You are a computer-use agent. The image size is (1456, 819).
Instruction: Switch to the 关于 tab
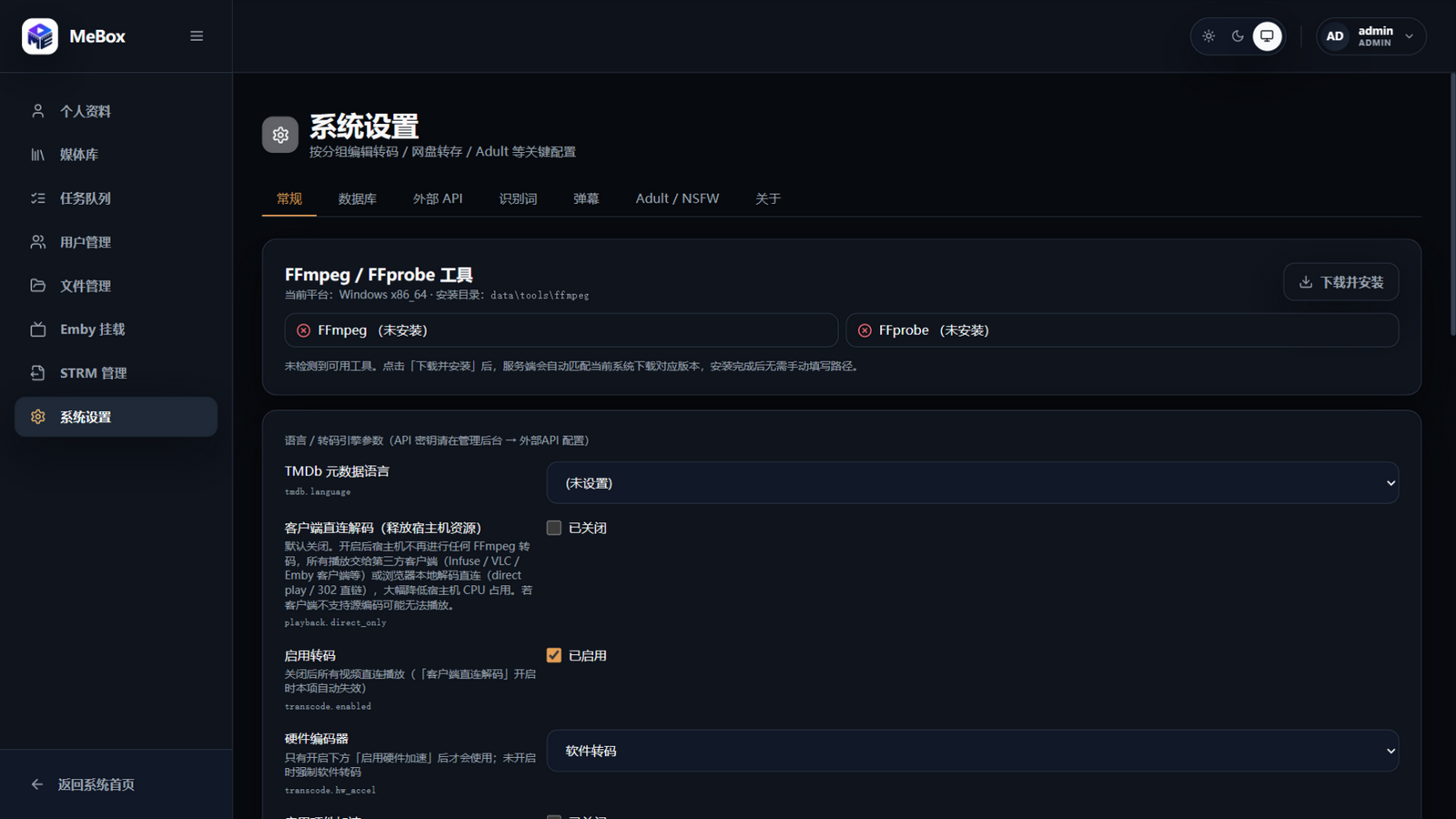(x=768, y=198)
